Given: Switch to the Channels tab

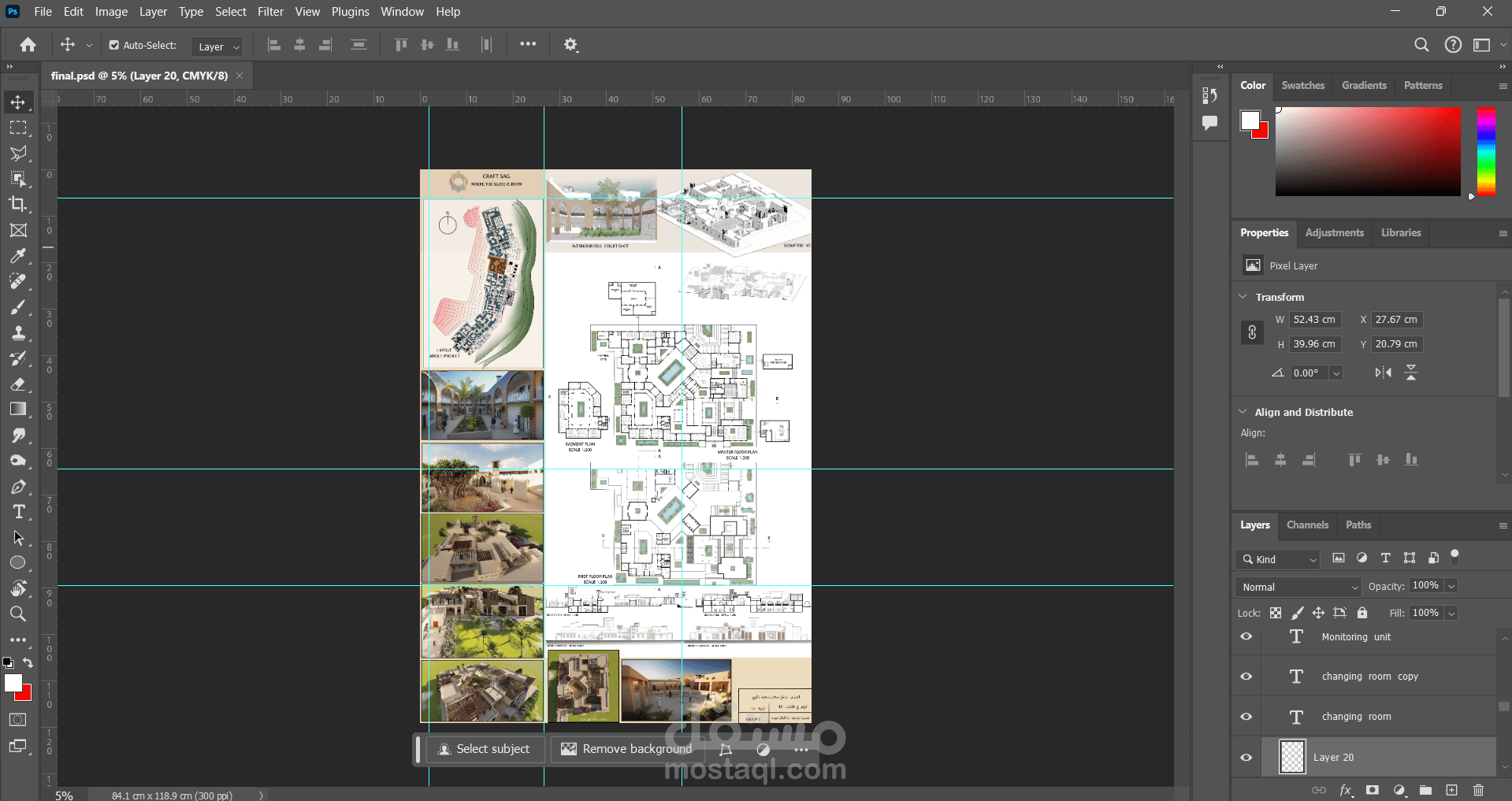Looking at the screenshot, I should coord(1307,525).
